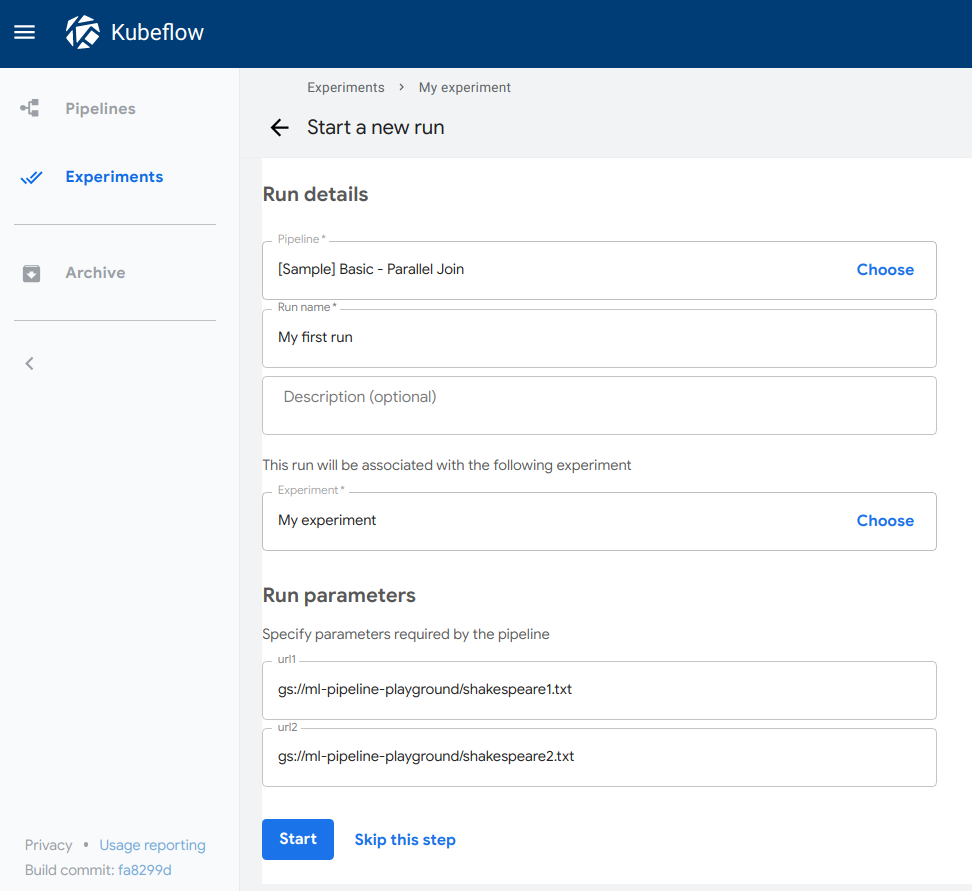Choose a different pipeline
972x891 pixels.
885,270
